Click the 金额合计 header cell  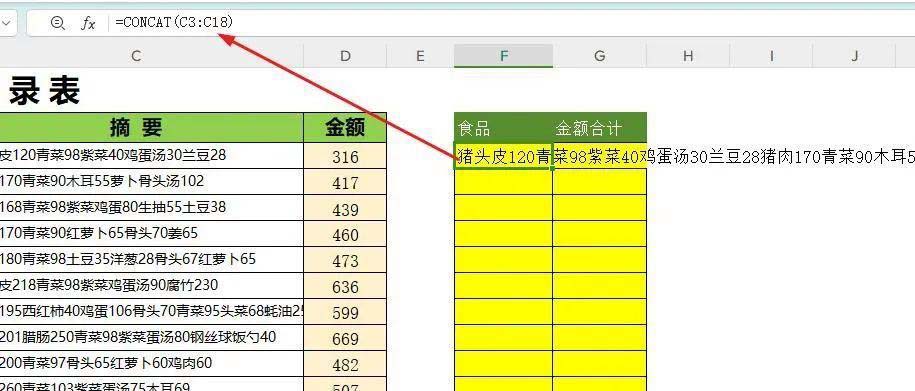[599, 128]
